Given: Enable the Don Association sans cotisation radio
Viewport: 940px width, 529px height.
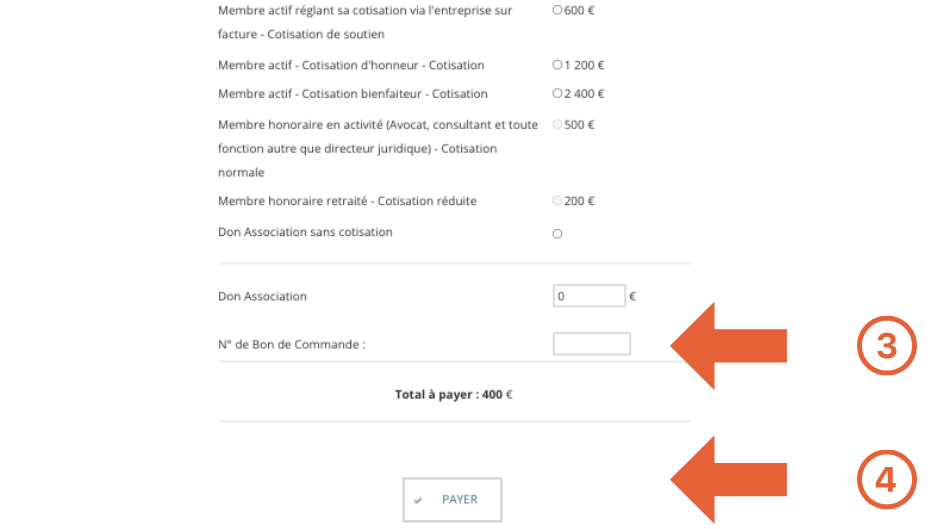Looking at the screenshot, I should click(557, 234).
